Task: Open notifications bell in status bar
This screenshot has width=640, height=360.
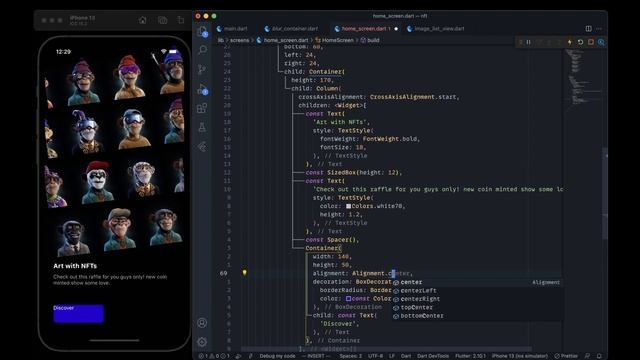Action: tap(599, 356)
